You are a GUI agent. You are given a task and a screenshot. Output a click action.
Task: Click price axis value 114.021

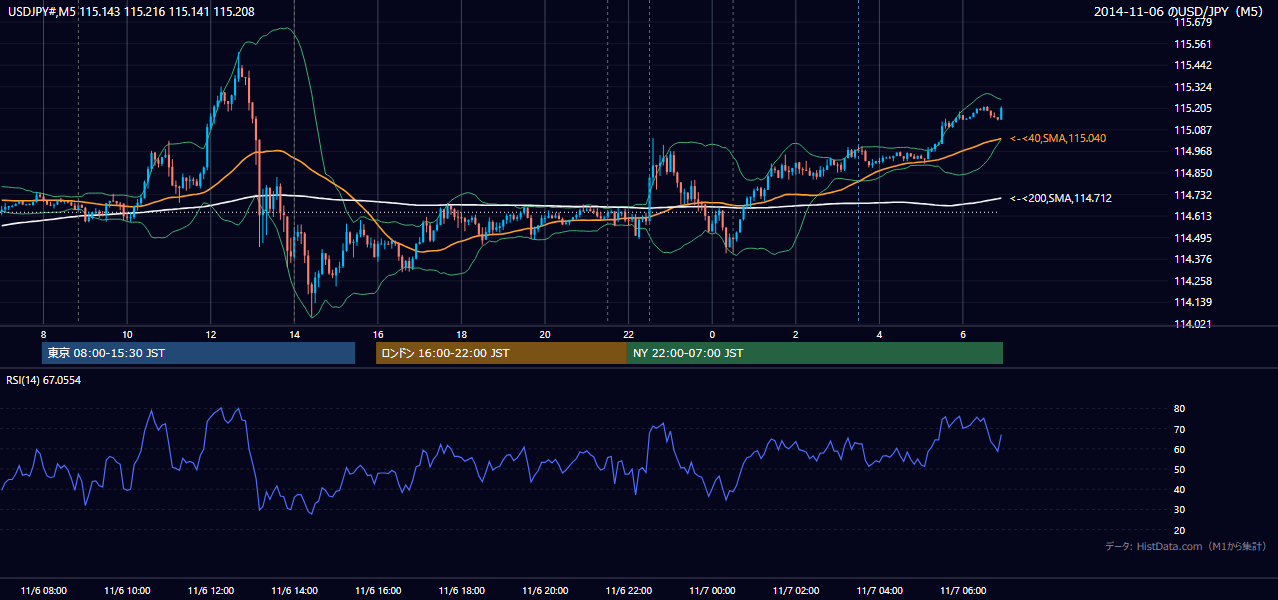1193,324
